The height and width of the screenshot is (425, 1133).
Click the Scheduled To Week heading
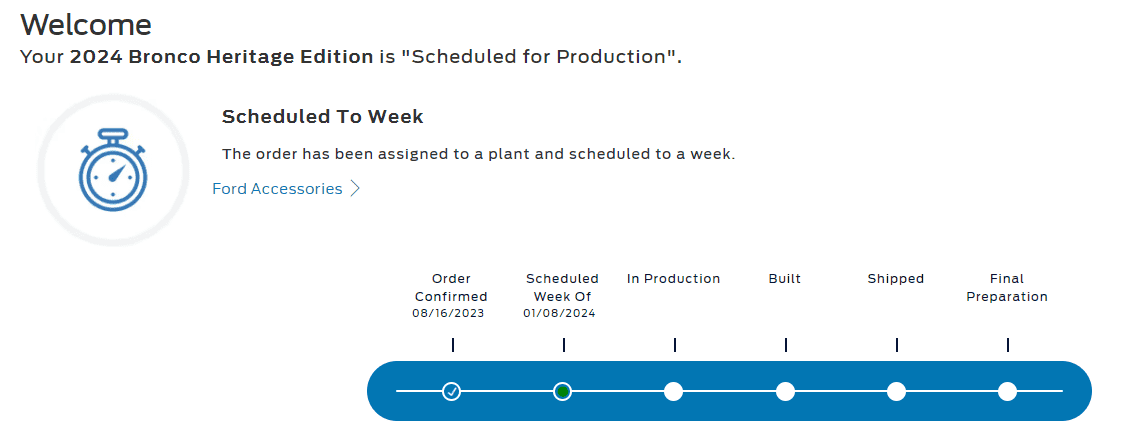[x=322, y=116]
